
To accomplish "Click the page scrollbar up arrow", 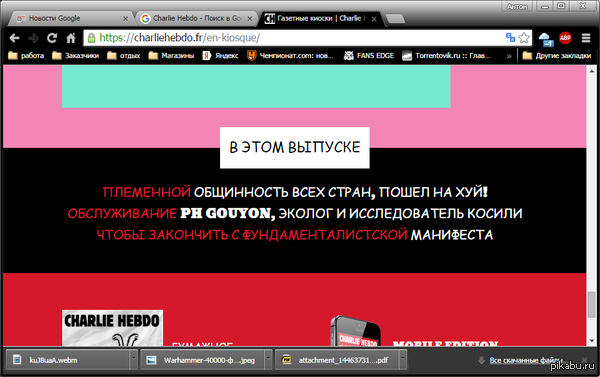I will tap(592, 70).
